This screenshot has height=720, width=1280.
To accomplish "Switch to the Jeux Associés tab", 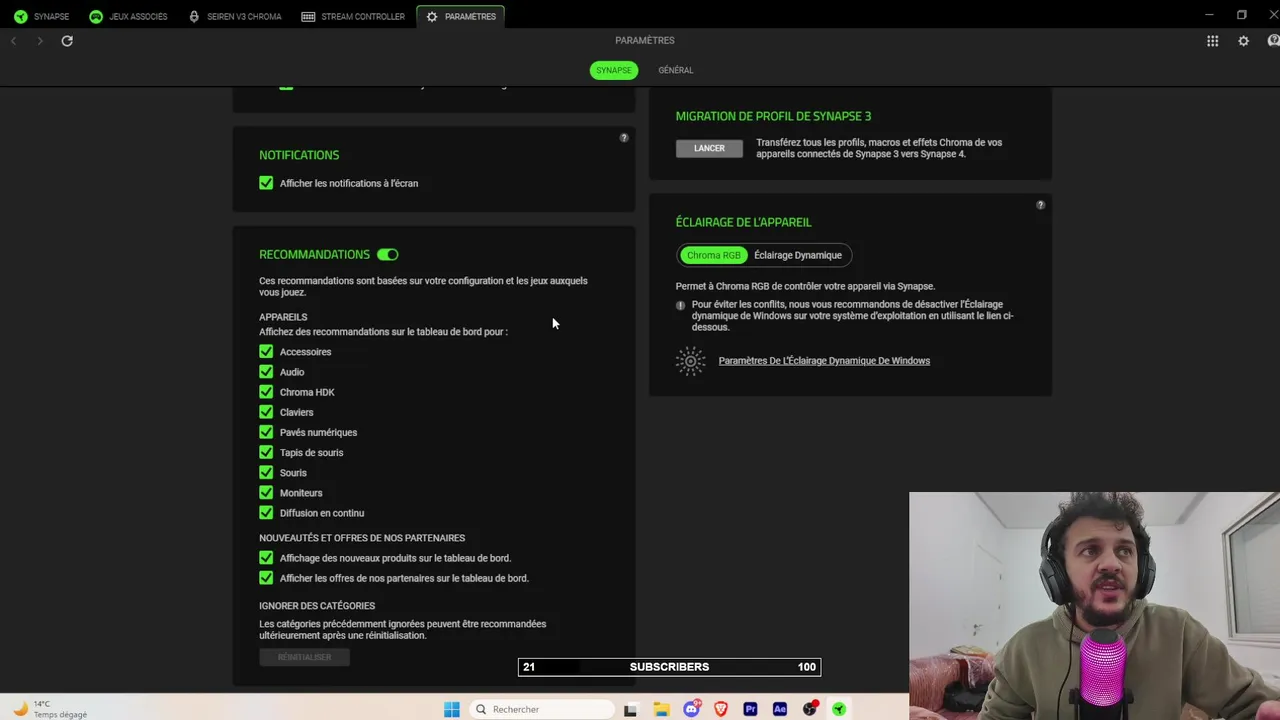I will point(128,16).
